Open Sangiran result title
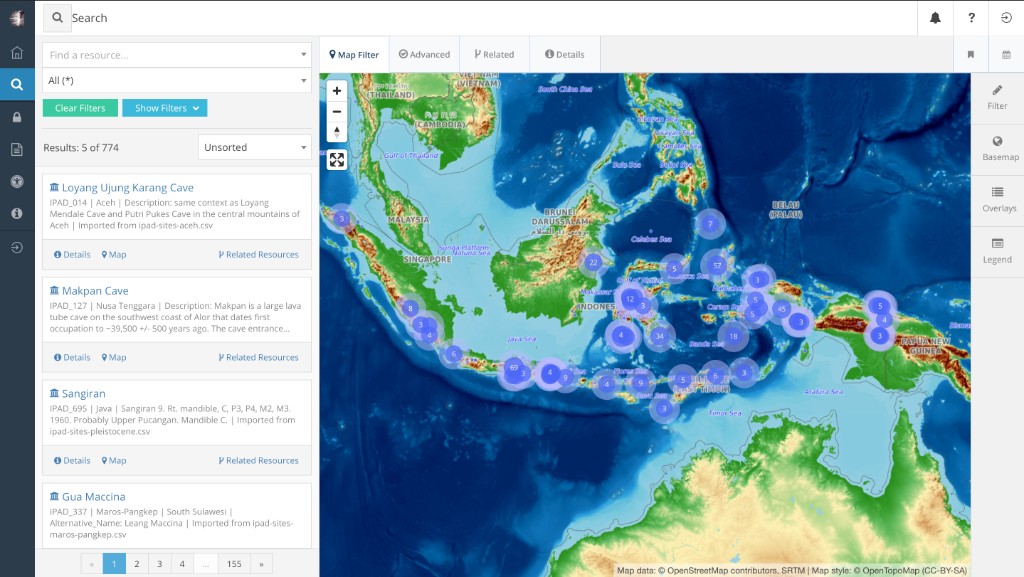The height and width of the screenshot is (577, 1024). point(83,394)
